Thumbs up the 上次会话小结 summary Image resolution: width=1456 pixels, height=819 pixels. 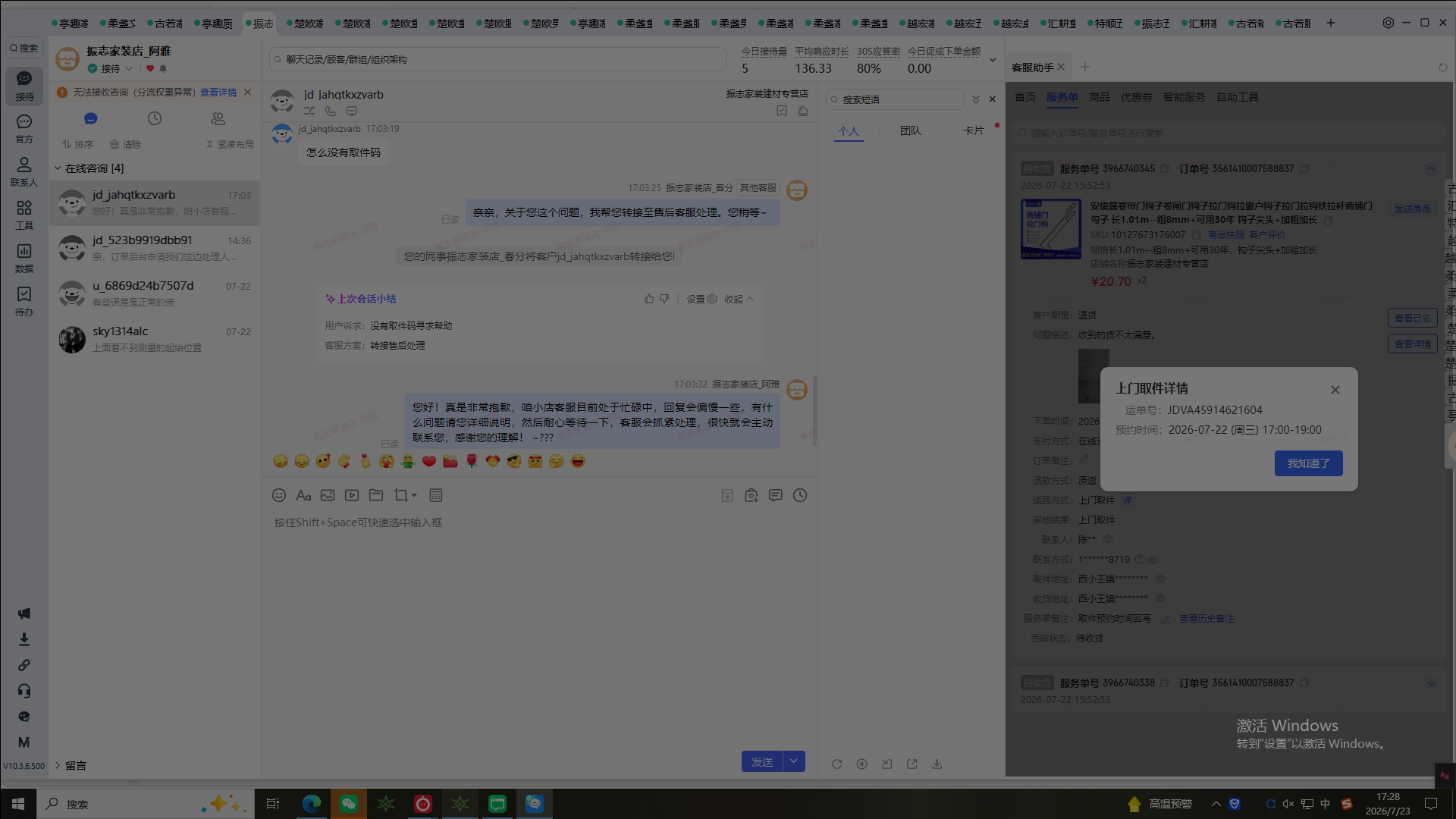tap(649, 299)
